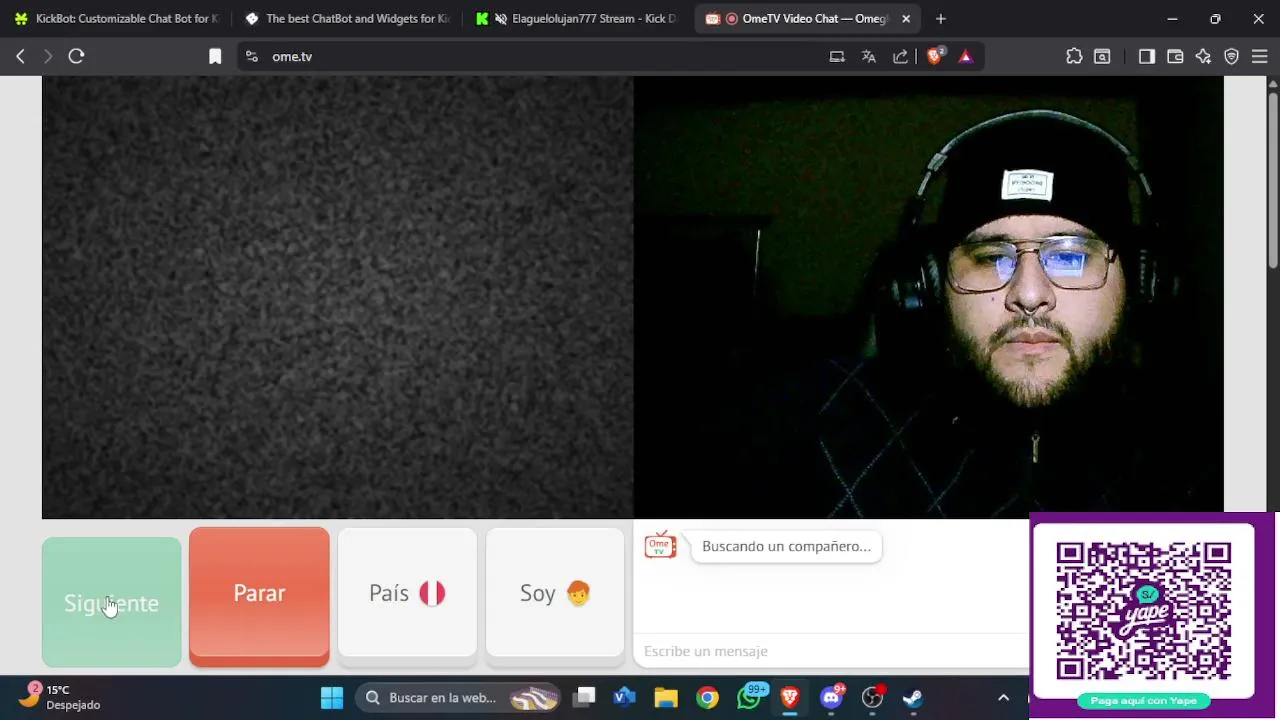1280x720 pixels.
Task: Close the OmeTV Video Chat tab
Action: pos(906,19)
